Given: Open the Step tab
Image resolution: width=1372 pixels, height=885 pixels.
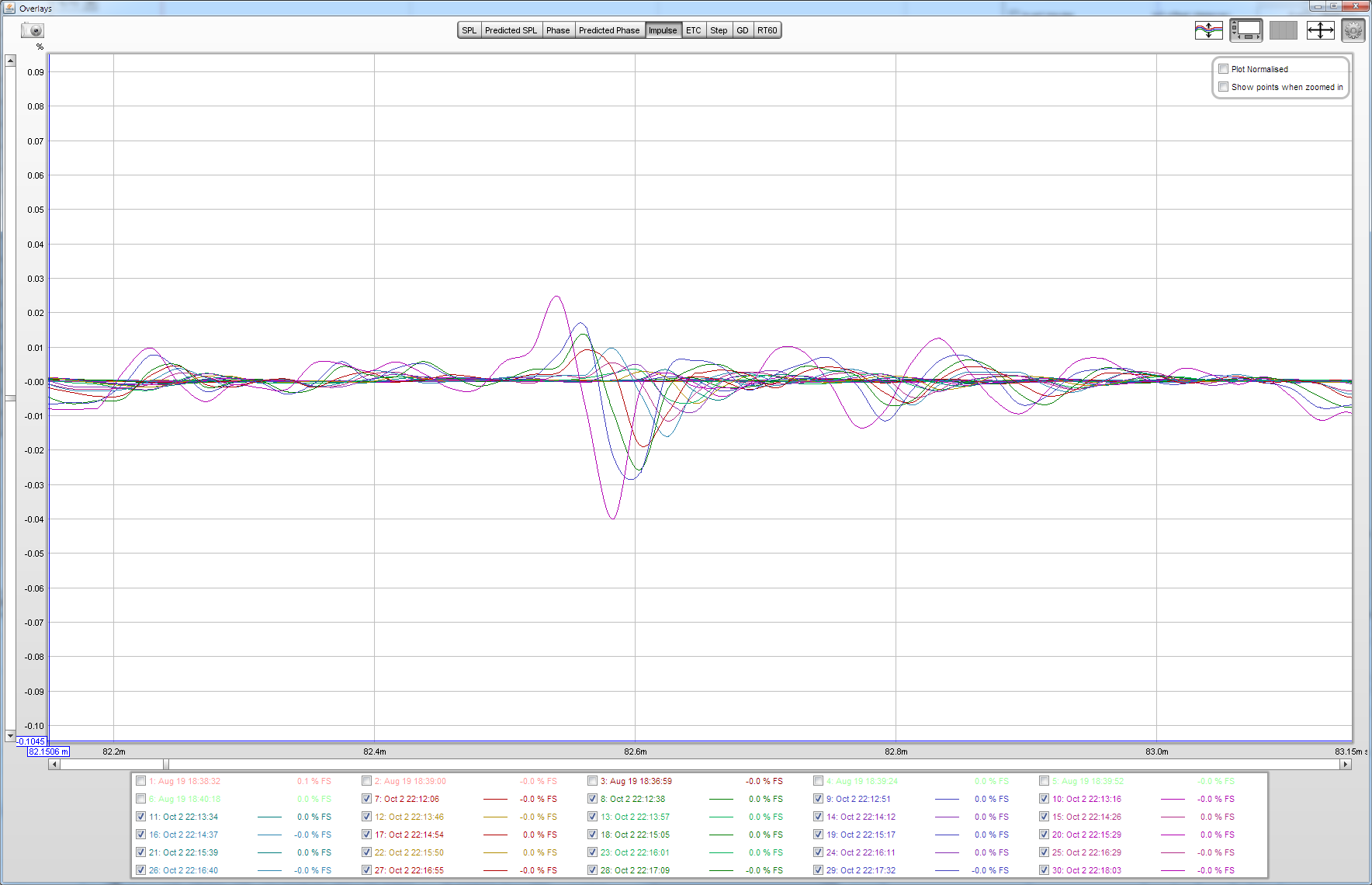Looking at the screenshot, I should pyautogui.click(x=719, y=30).
